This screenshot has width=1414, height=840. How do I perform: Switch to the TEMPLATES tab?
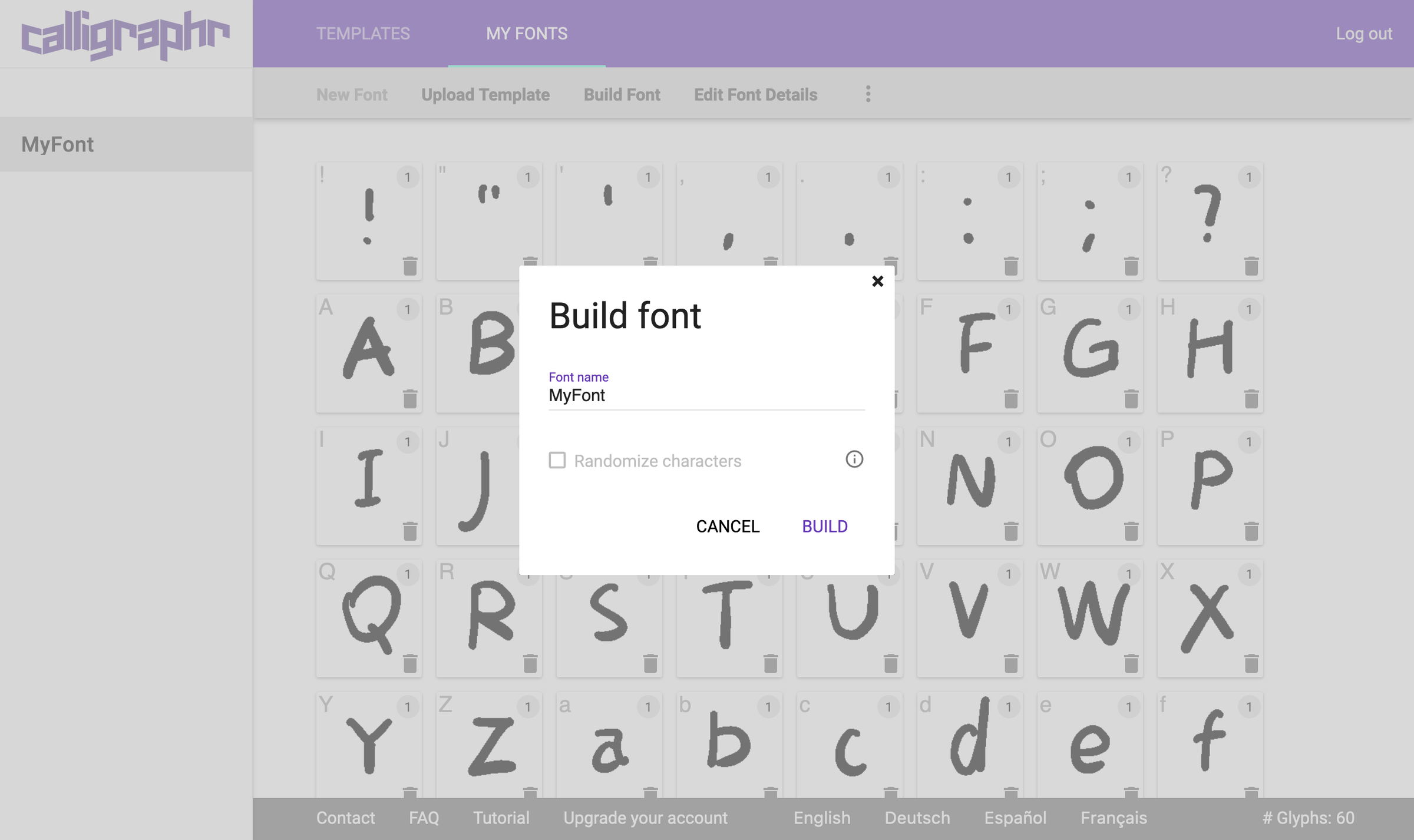363,34
